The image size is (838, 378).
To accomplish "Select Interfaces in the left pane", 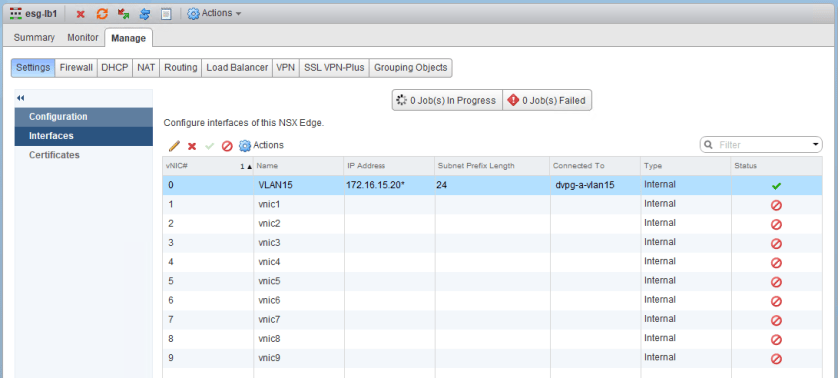I will pos(83,136).
